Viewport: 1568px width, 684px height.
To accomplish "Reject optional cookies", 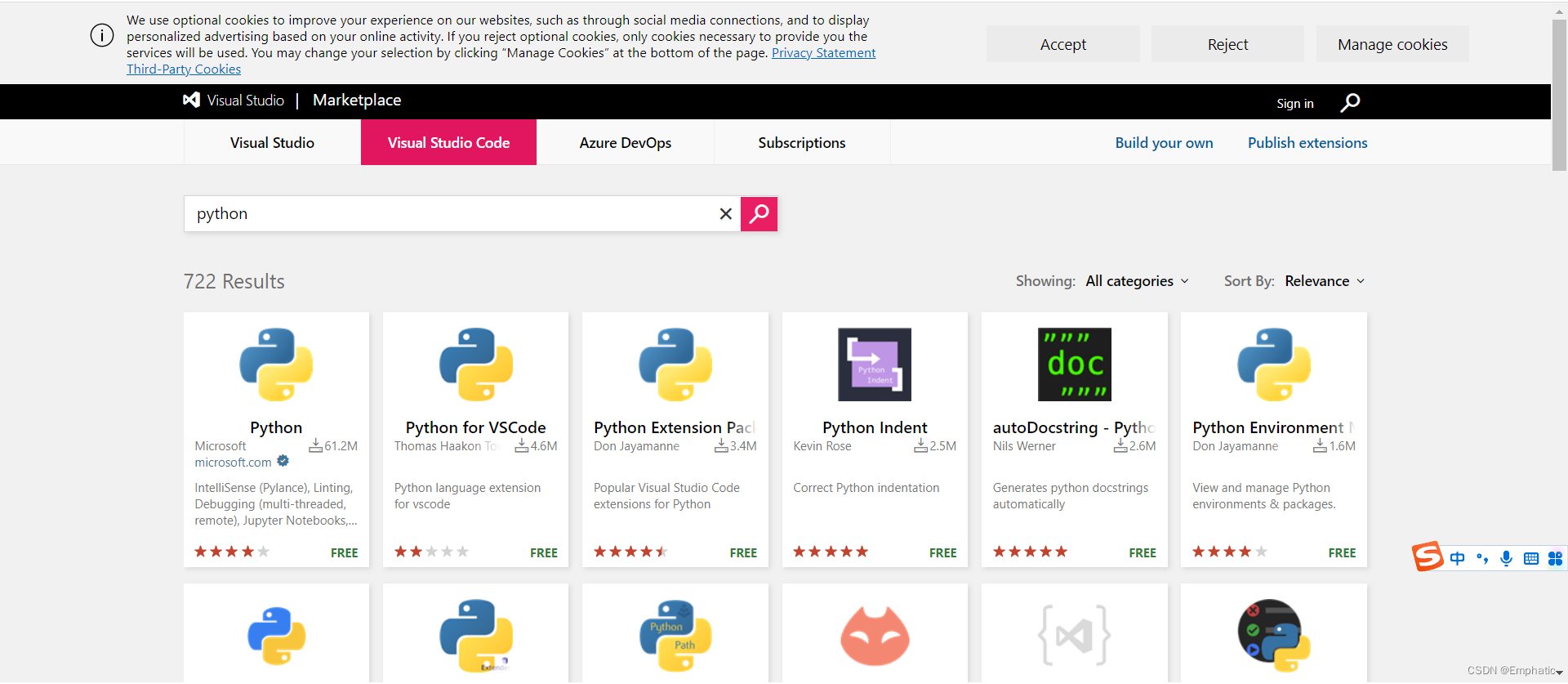I will pyautogui.click(x=1227, y=44).
